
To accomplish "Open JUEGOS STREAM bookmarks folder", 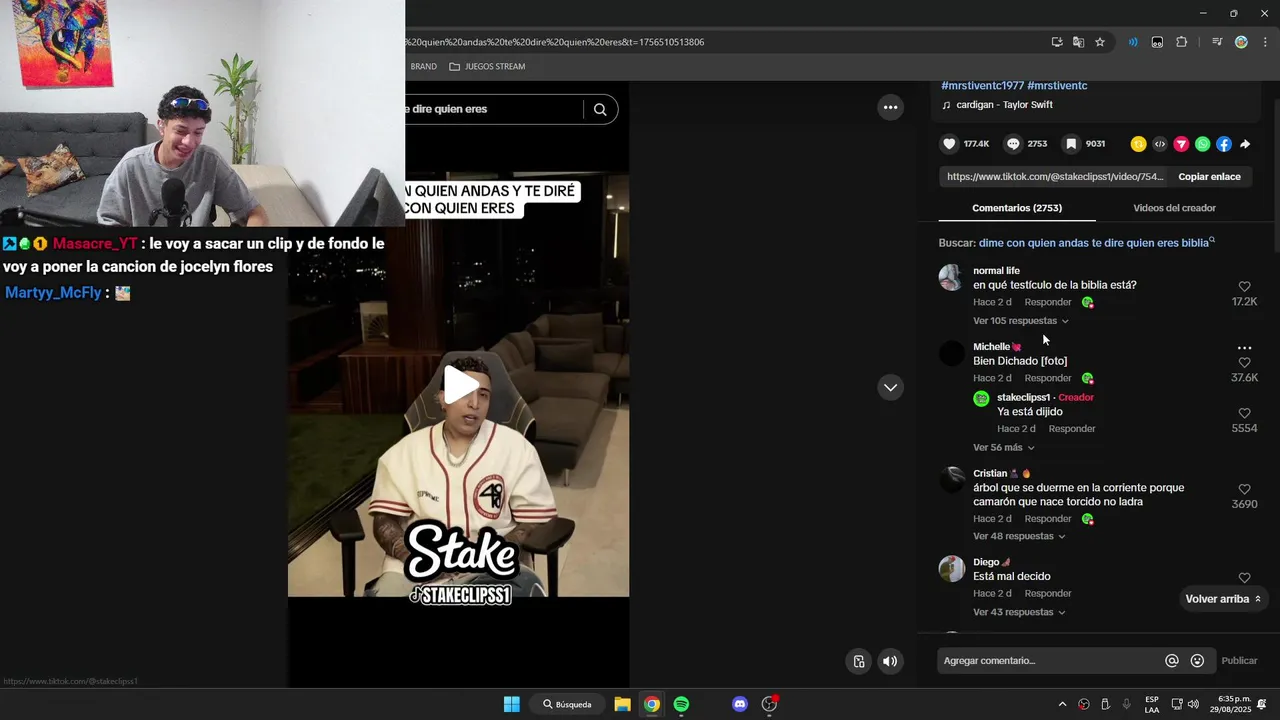I will click(487, 67).
